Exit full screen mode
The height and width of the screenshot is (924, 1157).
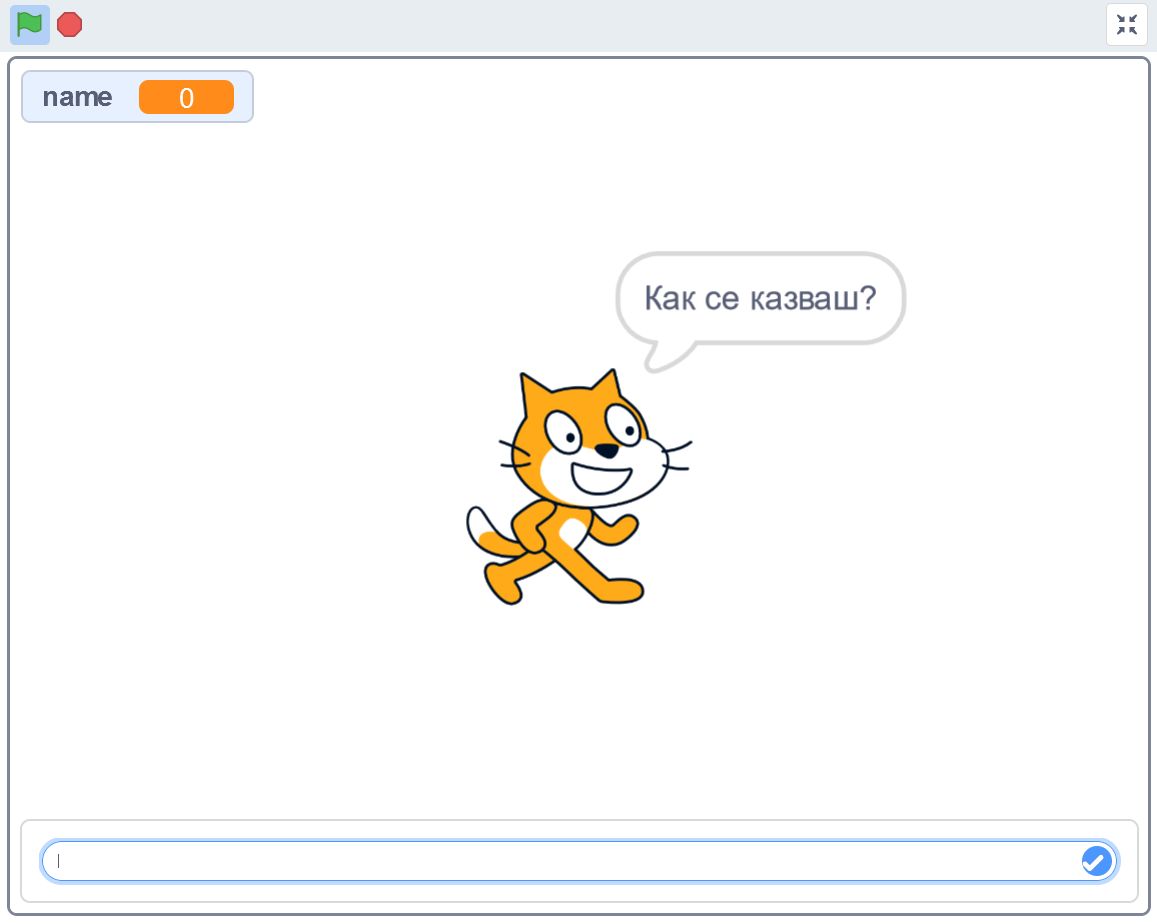[1126, 24]
